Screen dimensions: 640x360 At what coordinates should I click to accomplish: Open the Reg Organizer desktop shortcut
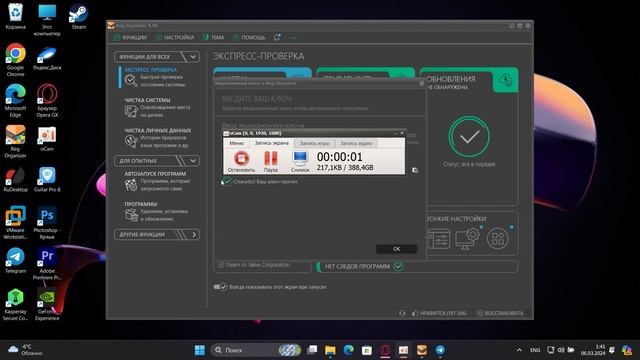pyautogui.click(x=16, y=141)
